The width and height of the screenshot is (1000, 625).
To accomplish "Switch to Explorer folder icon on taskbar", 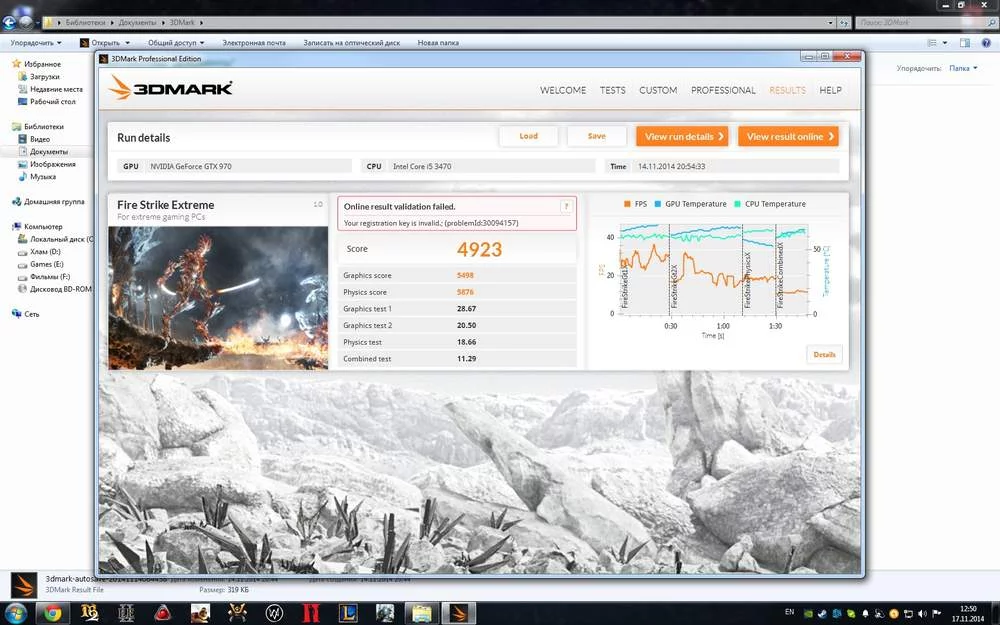I will (x=422, y=614).
